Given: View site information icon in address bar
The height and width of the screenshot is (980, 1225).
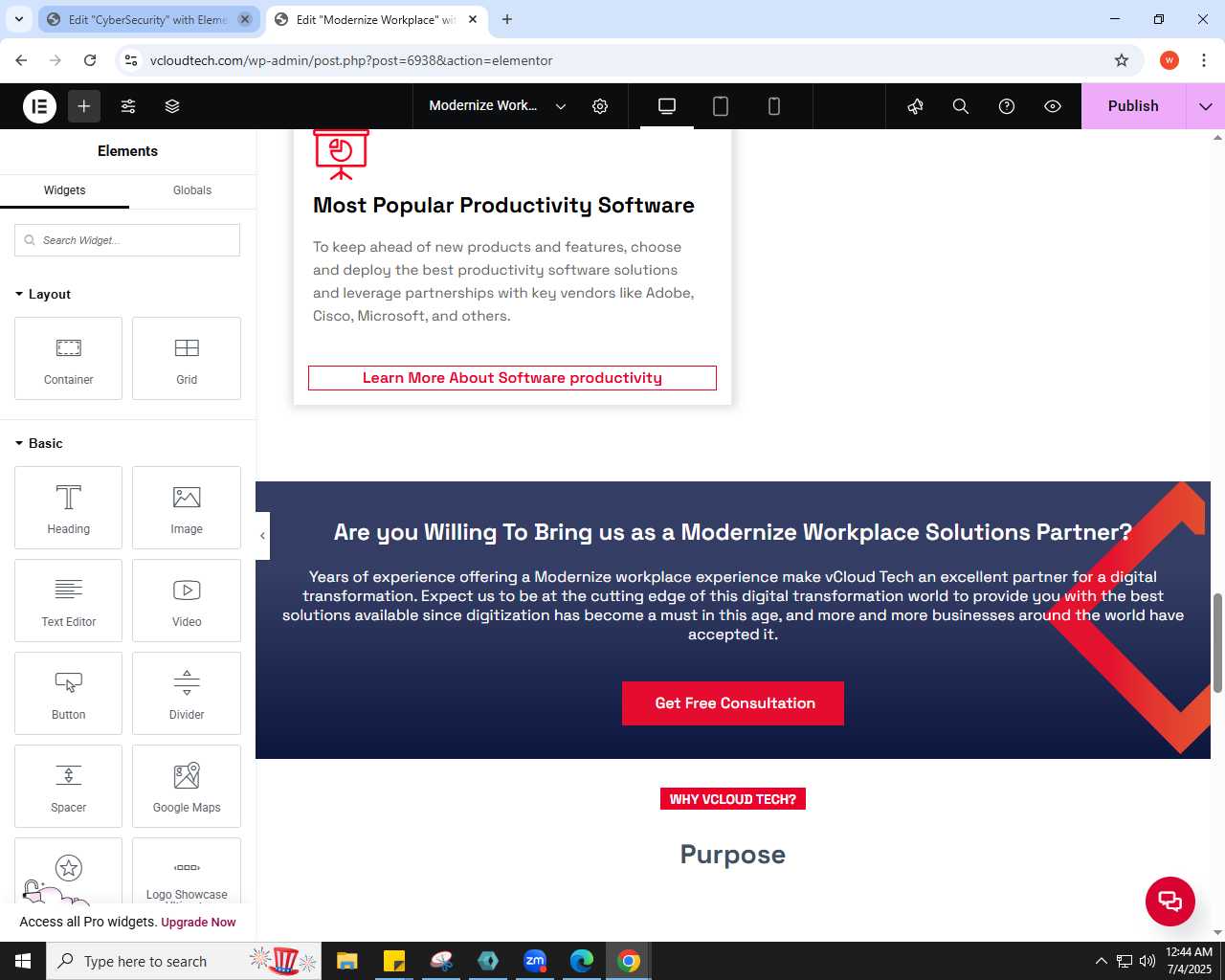Looking at the screenshot, I should pos(131,60).
